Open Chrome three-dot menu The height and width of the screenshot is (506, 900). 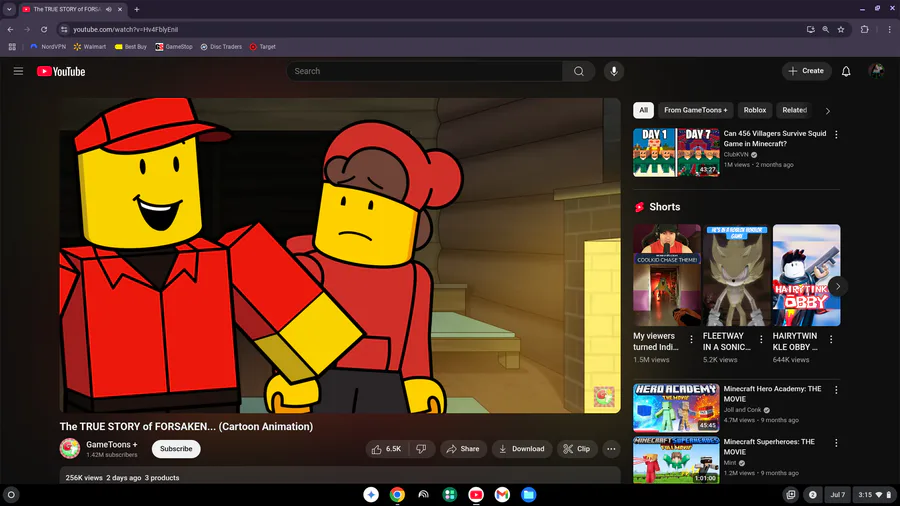coord(890,29)
